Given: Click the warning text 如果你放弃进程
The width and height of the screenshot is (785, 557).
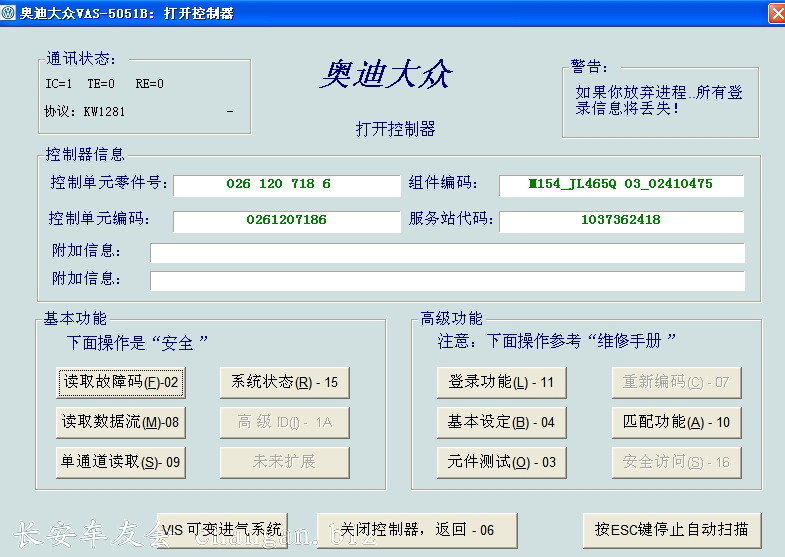Looking at the screenshot, I should (659, 100).
